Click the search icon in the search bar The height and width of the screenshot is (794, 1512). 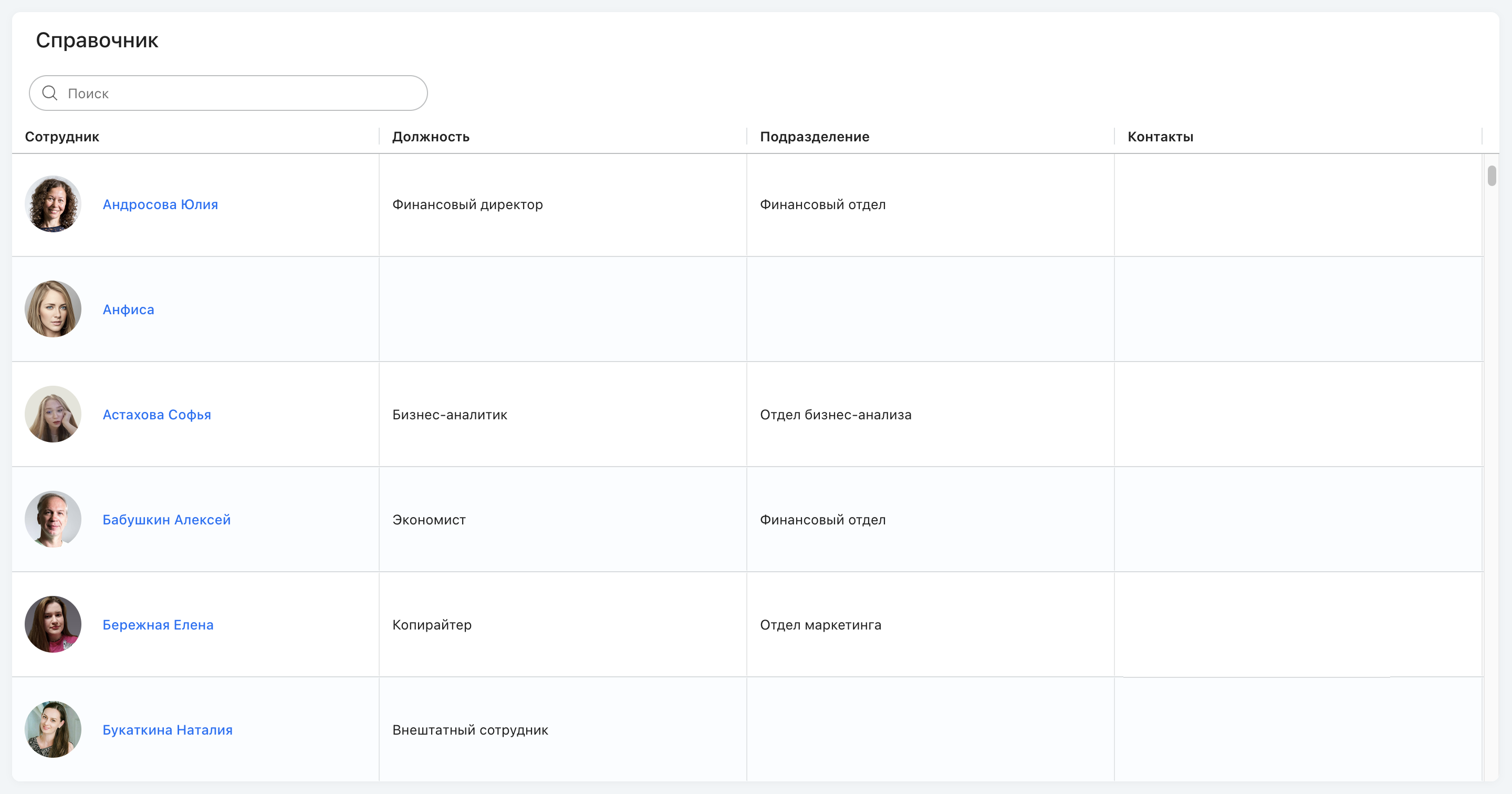[49, 92]
